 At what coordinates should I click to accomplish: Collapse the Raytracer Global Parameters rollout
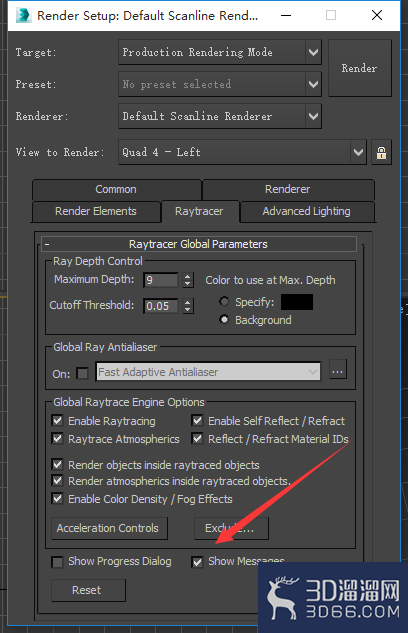(x=199, y=244)
